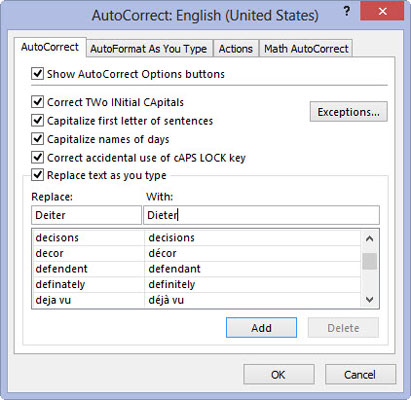This screenshot has width=411, height=400.
Task: Click the replacement word definitely
Action: tap(172, 285)
